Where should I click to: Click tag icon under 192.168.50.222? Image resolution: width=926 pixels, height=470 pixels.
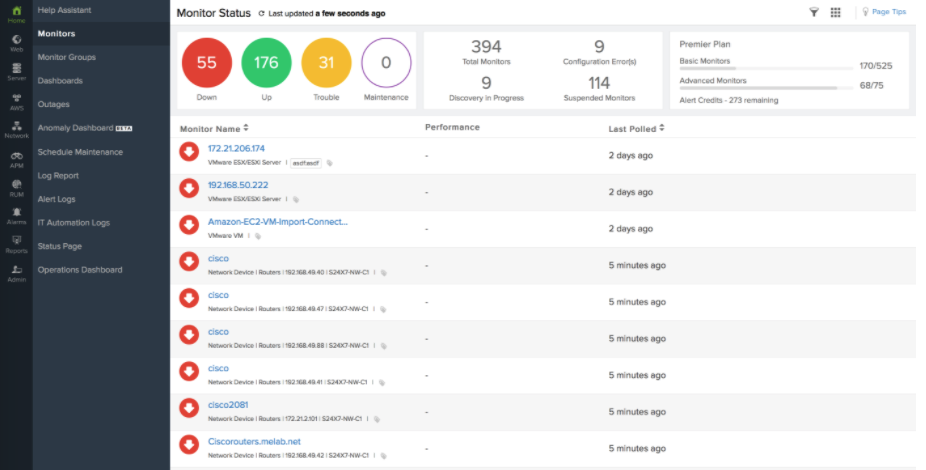[296, 200]
